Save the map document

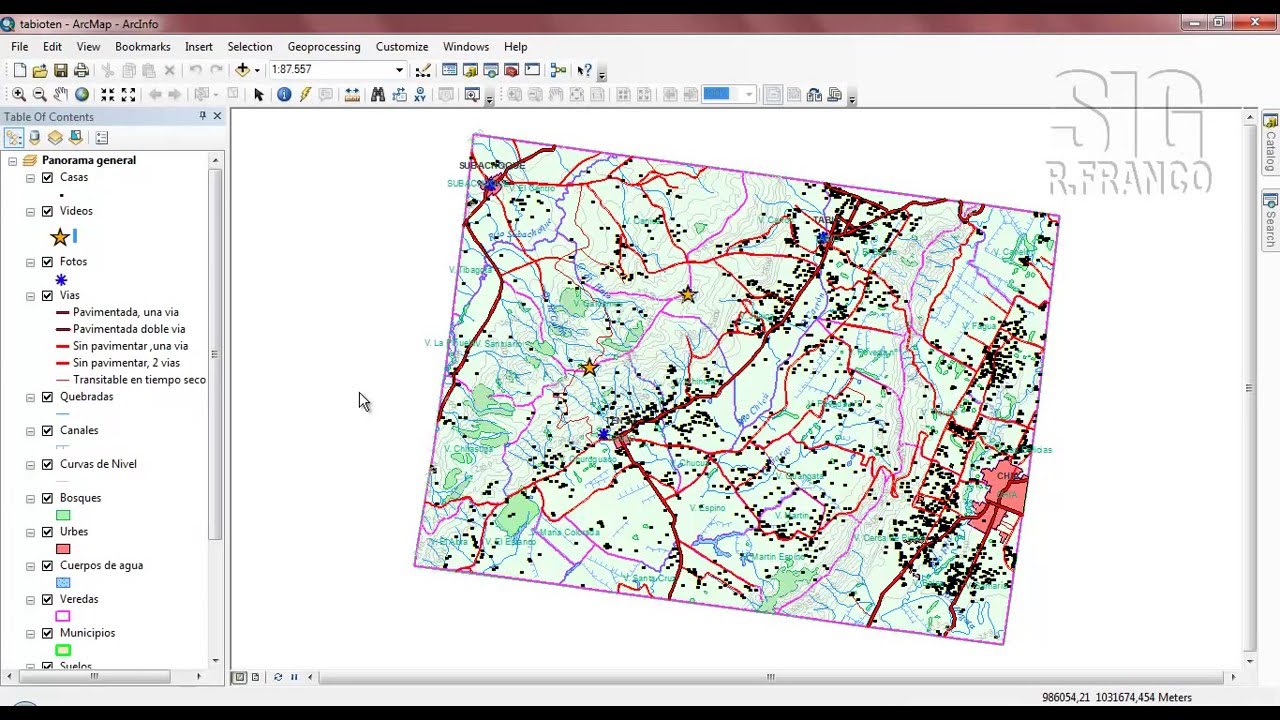click(x=61, y=70)
